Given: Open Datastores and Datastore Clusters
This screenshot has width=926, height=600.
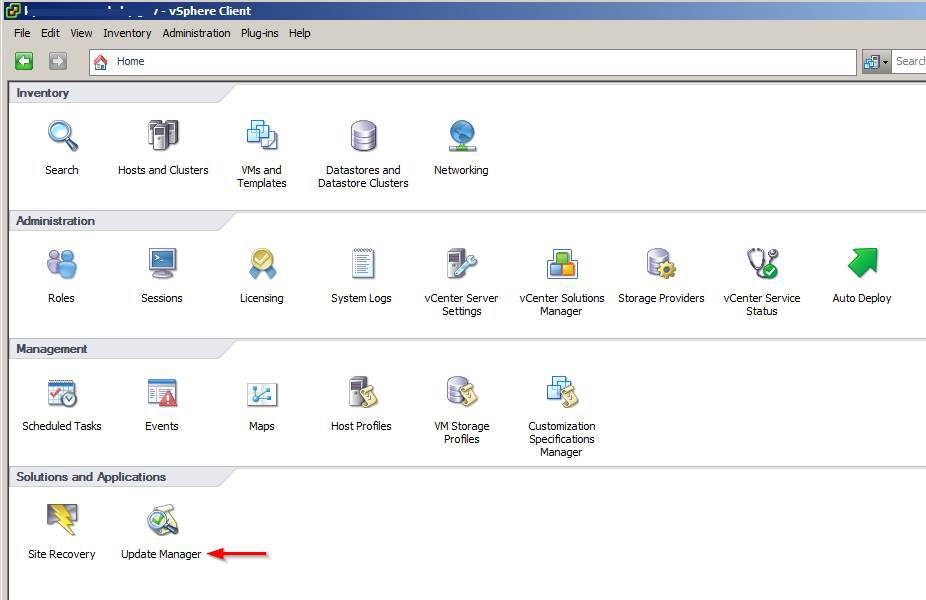Looking at the screenshot, I should (363, 136).
